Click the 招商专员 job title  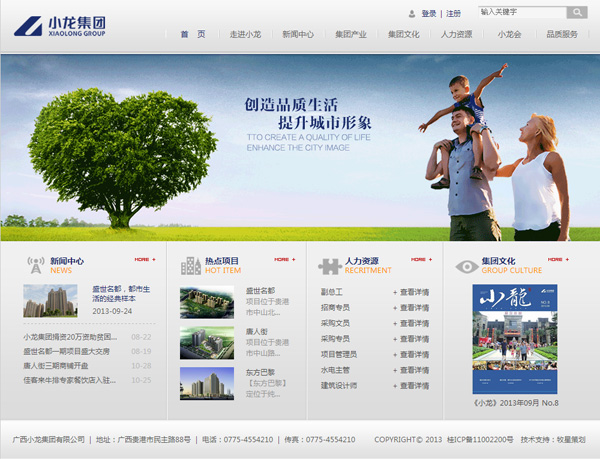[x=335, y=308]
